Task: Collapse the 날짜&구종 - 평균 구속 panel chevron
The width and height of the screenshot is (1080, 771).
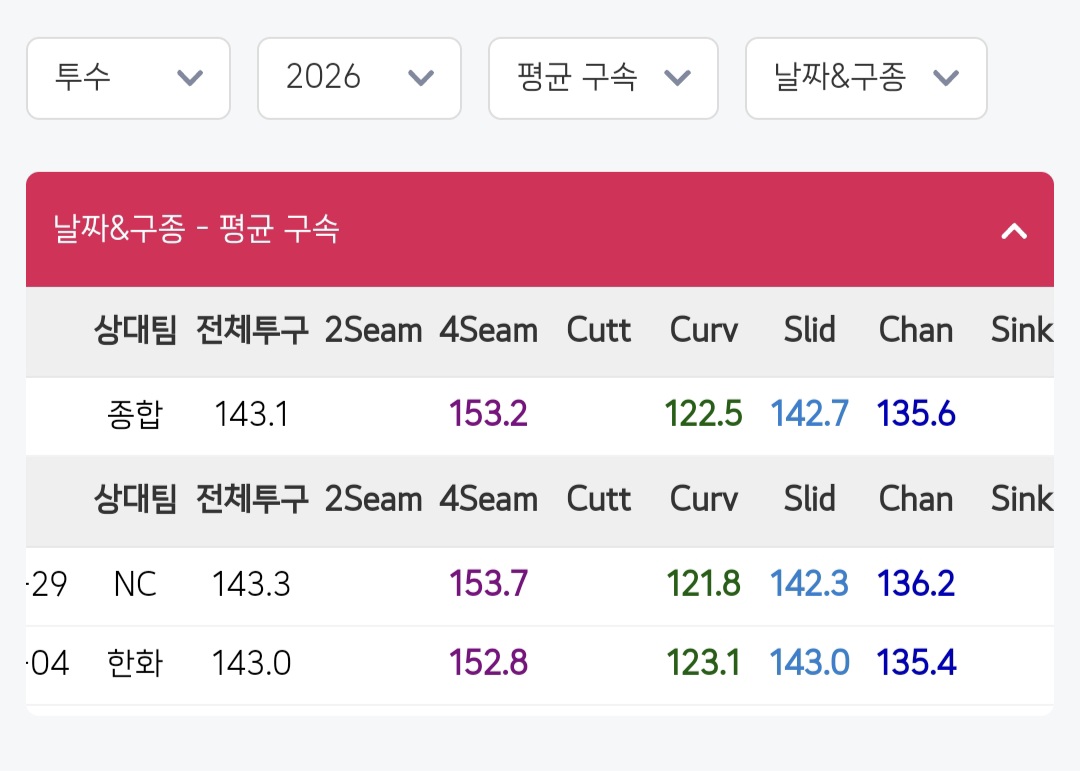Action: click(1014, 231)
